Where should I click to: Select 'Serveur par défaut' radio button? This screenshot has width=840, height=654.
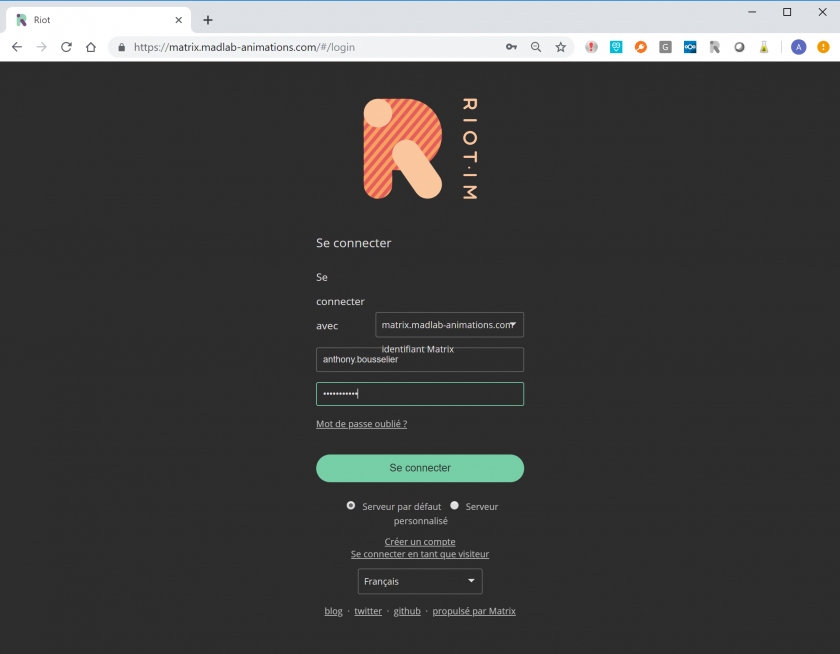click(x=351, y=506)
